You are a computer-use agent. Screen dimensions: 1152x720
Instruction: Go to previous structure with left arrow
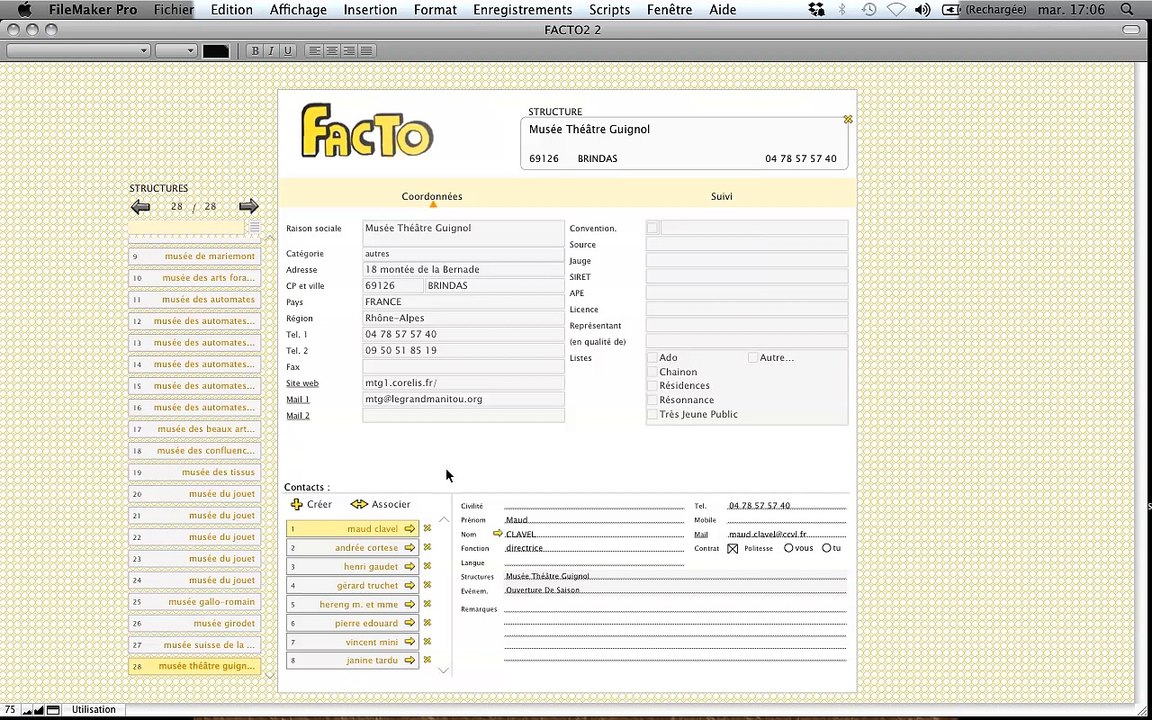pos(140,207)
